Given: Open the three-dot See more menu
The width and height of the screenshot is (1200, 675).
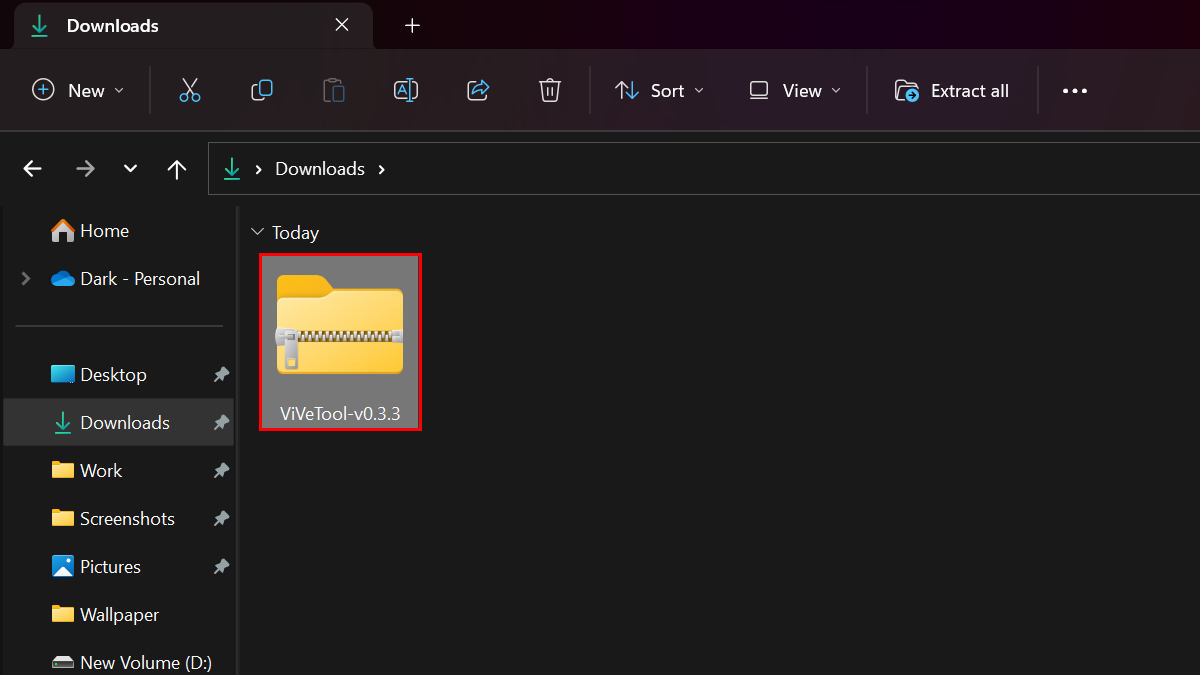Looking at the screenshot, I should (x=1074, y=91).
